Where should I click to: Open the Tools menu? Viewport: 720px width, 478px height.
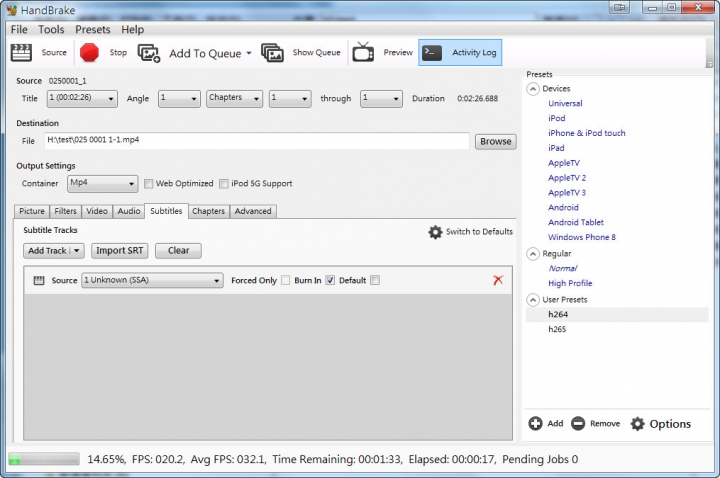pos(51,29)
